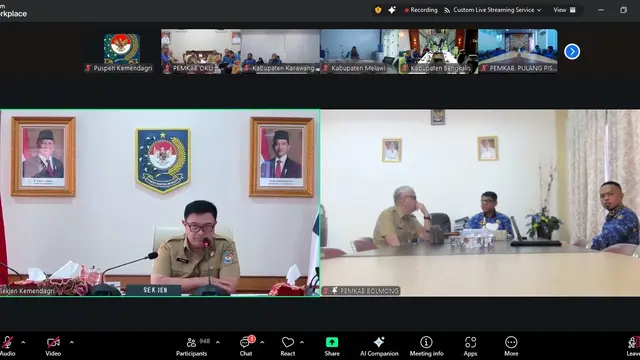Expand the React options caret
Image resolution: width=640 pixels, height=360 pixels.
(302, 342)
